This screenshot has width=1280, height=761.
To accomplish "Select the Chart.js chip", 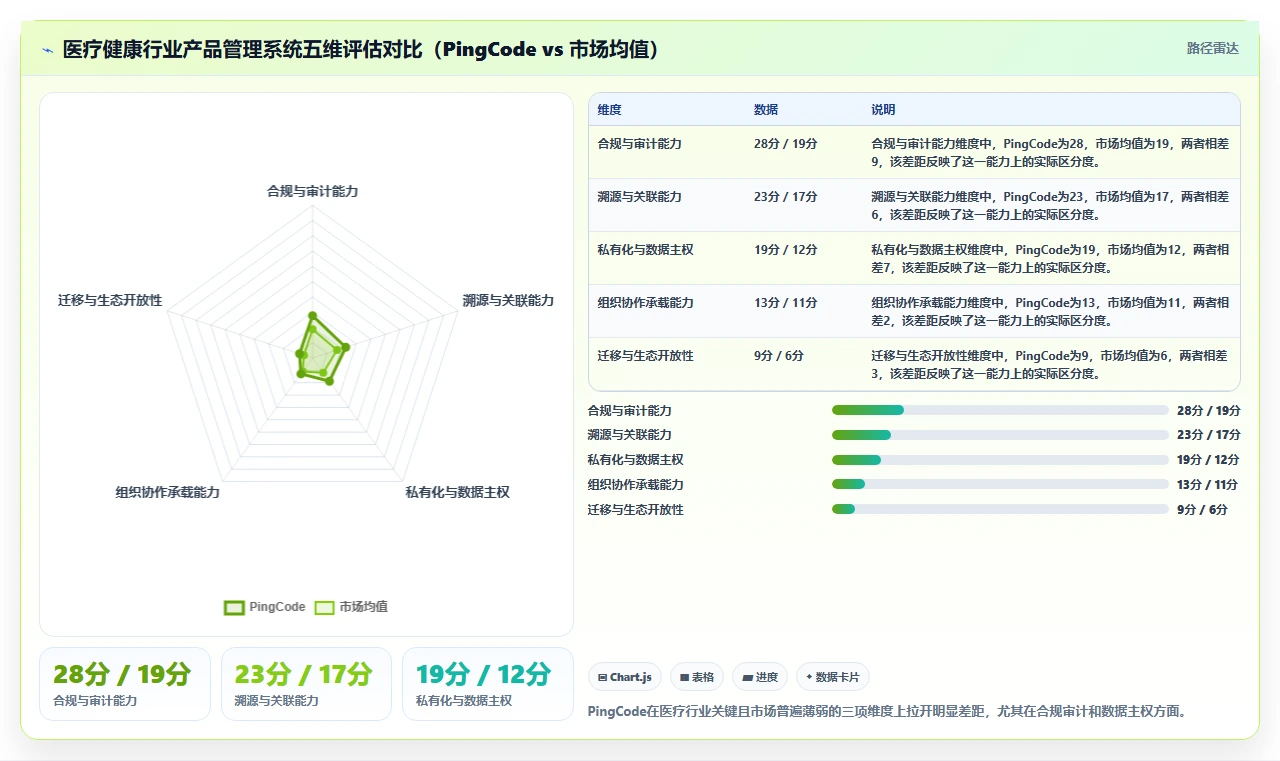I will coord(624,677).
